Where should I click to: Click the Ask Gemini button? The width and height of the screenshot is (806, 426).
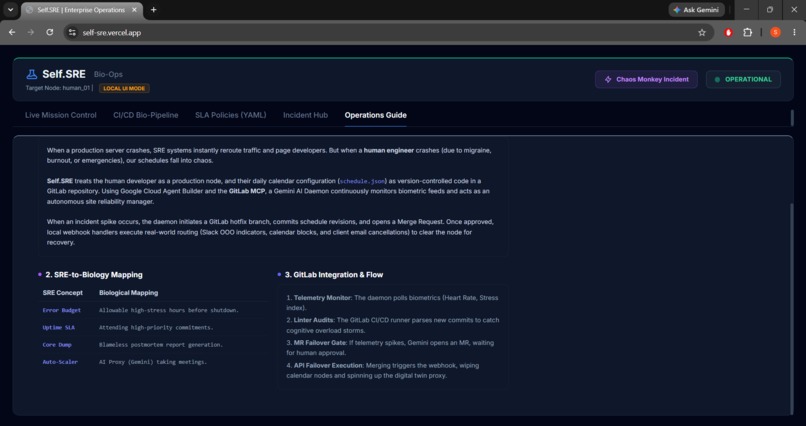(x=696, y=10)
